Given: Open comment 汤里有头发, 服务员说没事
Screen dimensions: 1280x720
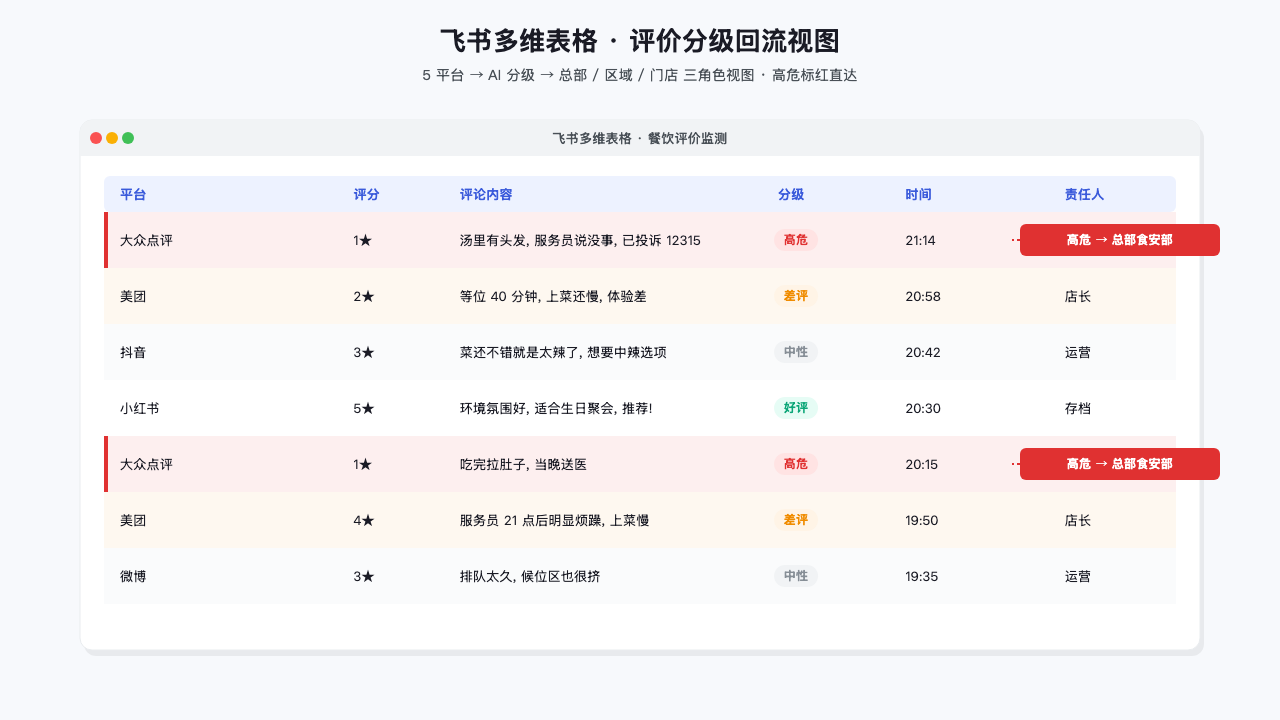Looking at the screenshot, I should point(580,240).
